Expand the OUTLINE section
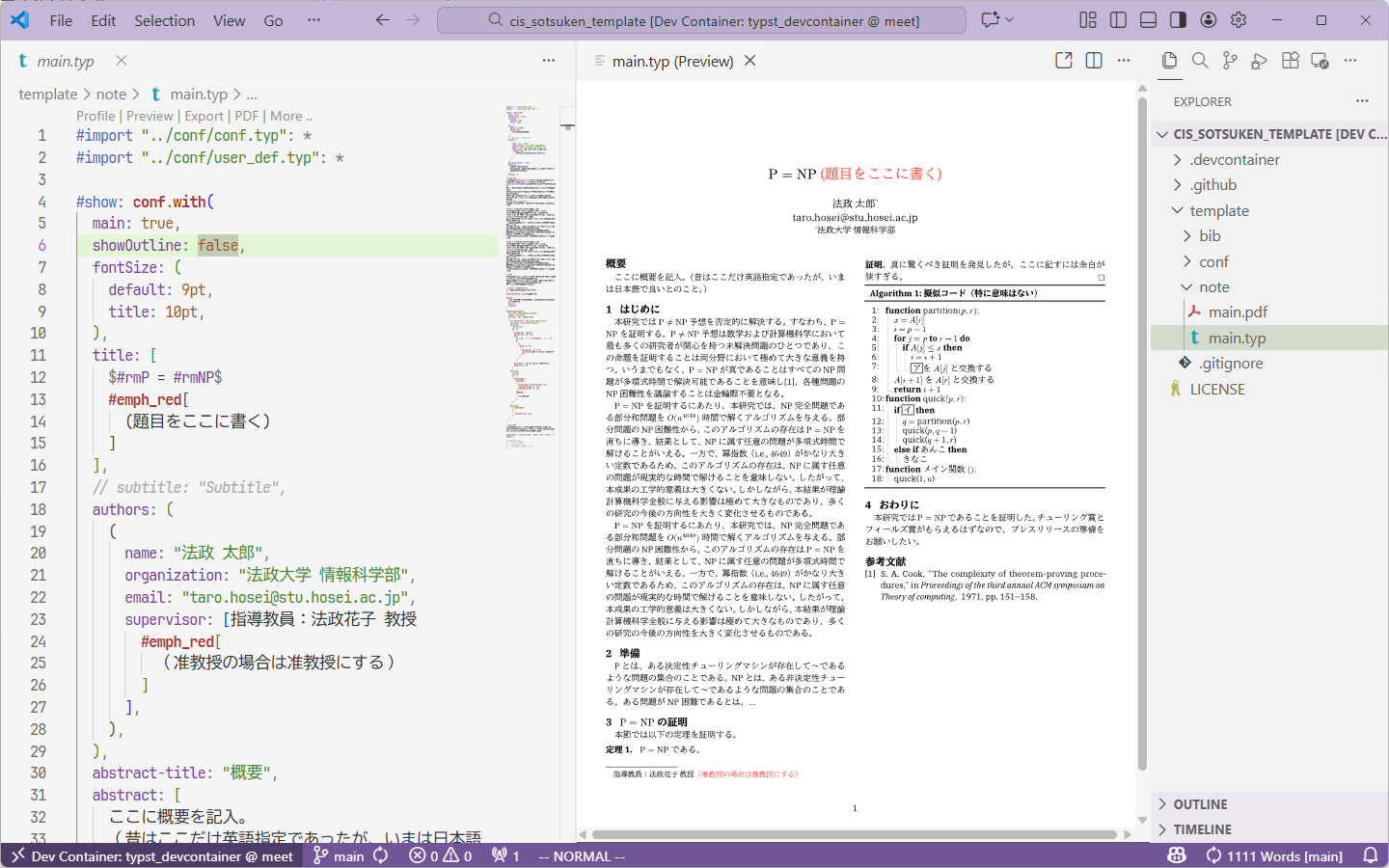This screenshot has height=868, width=1389. (x=1200, y=804)
